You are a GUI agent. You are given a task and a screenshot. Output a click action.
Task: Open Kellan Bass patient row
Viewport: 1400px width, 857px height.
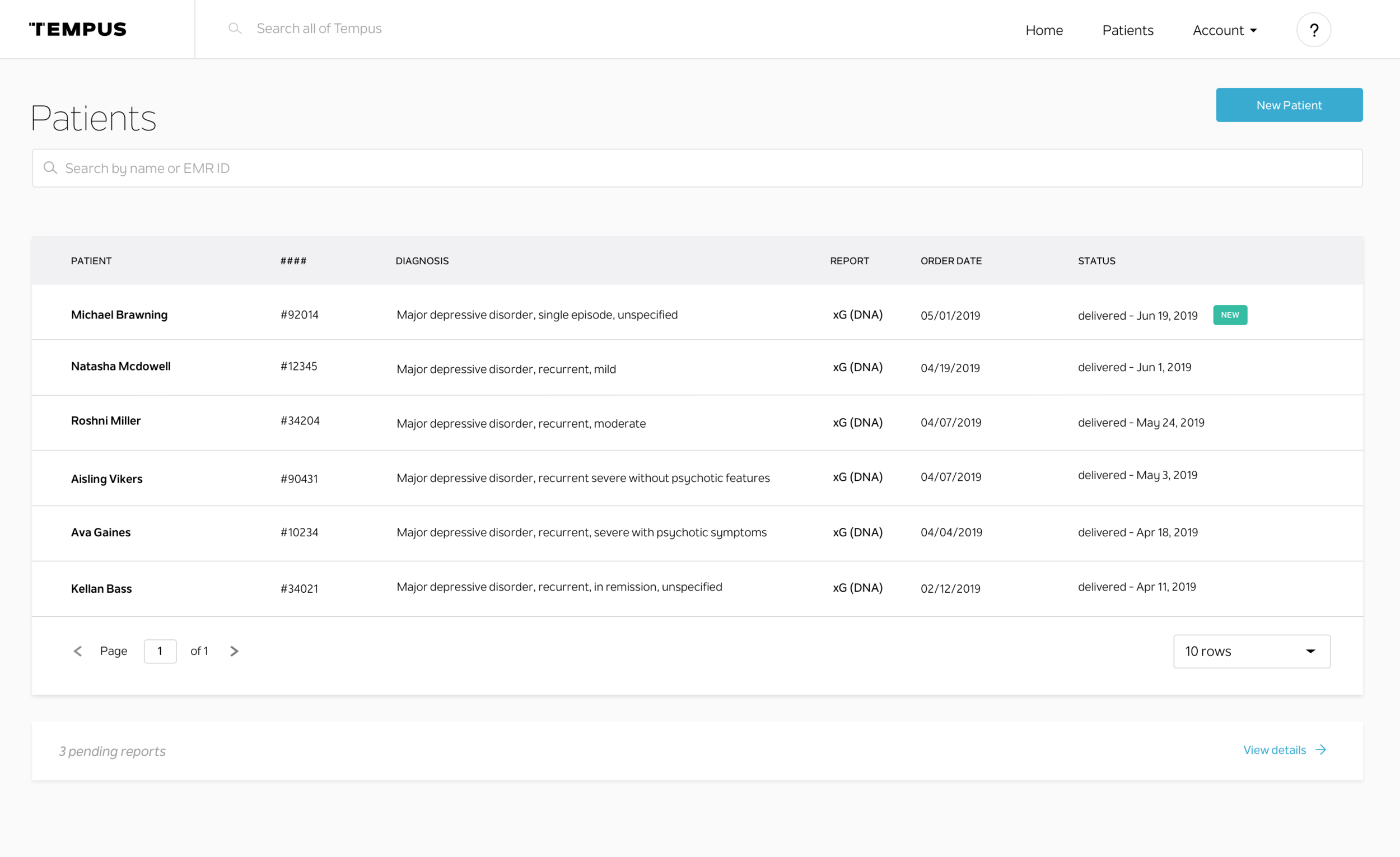tap(101, 588)
